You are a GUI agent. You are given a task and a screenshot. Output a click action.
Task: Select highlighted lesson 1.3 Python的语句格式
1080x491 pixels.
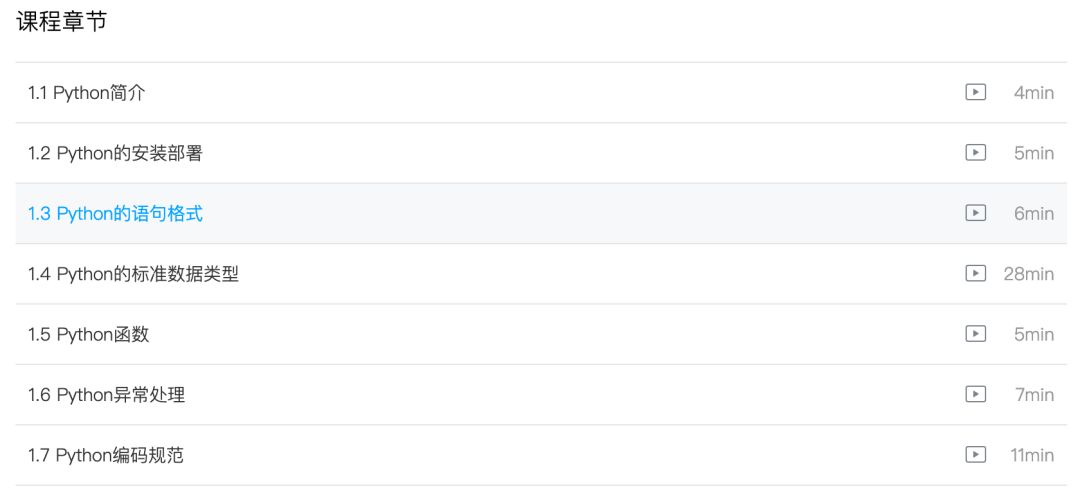tap(116, 213)
